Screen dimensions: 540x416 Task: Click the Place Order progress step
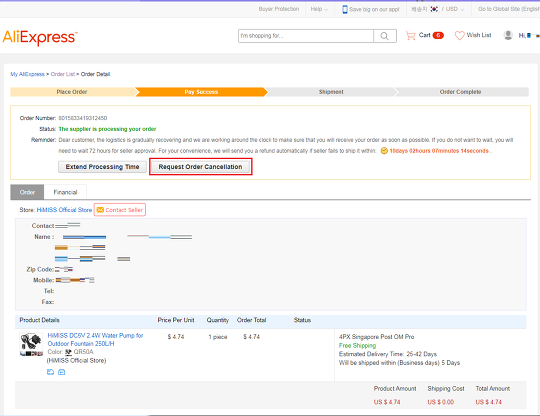click(72, 92)
